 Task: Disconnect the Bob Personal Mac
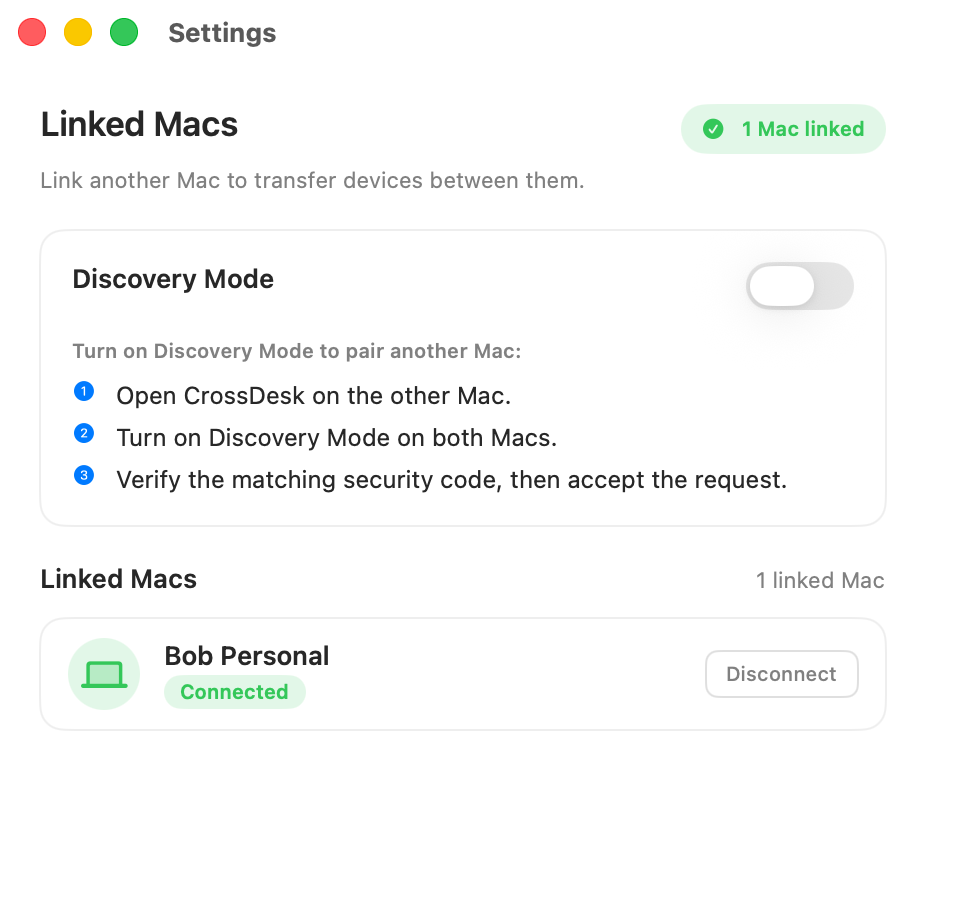pyautogui.click(x=781, y=674)
